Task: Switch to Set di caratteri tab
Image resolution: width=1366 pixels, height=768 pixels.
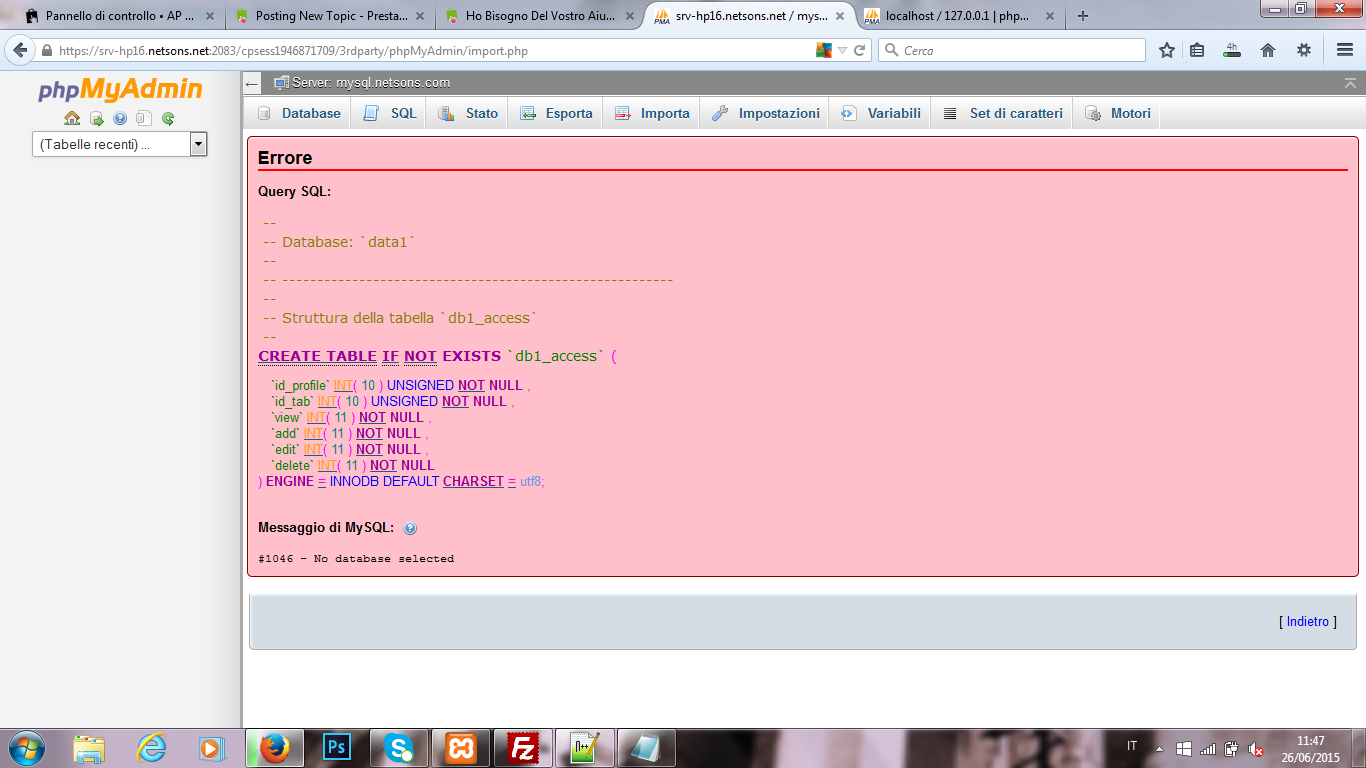Action: click(x=1002, y=114)
